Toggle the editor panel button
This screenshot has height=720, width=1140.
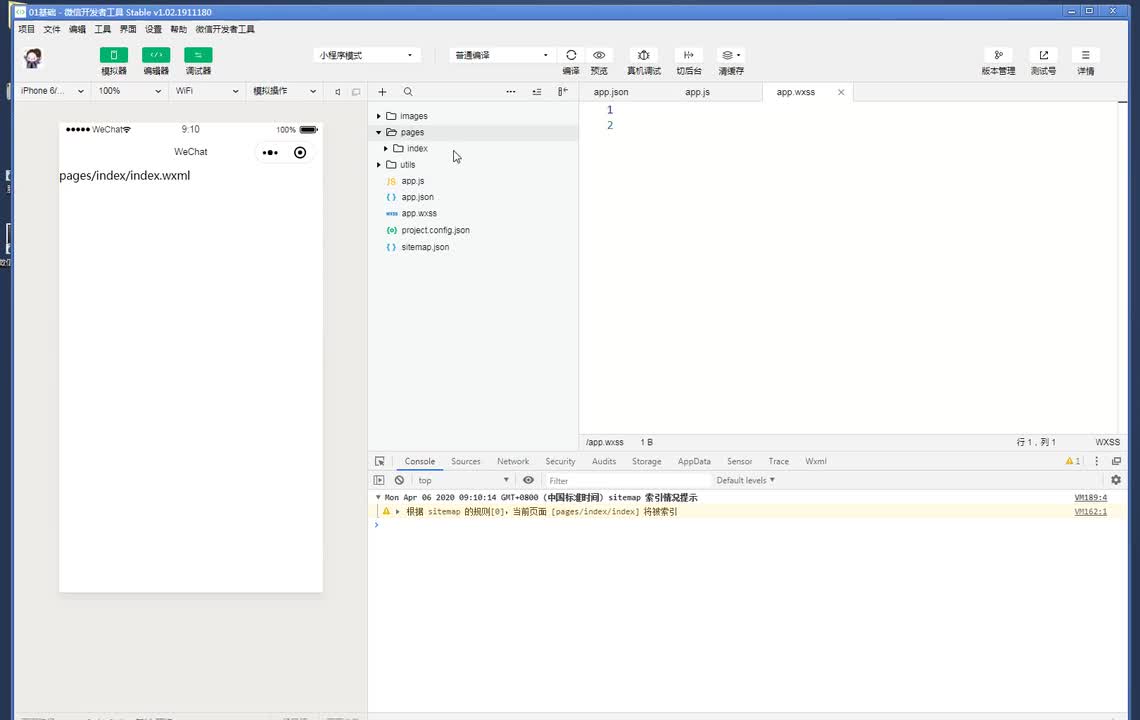point(156,55)
